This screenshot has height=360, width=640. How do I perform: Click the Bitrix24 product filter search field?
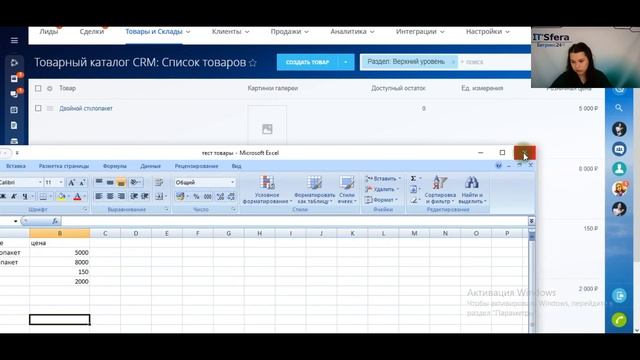pyautogui.click(x=494, y=62)
